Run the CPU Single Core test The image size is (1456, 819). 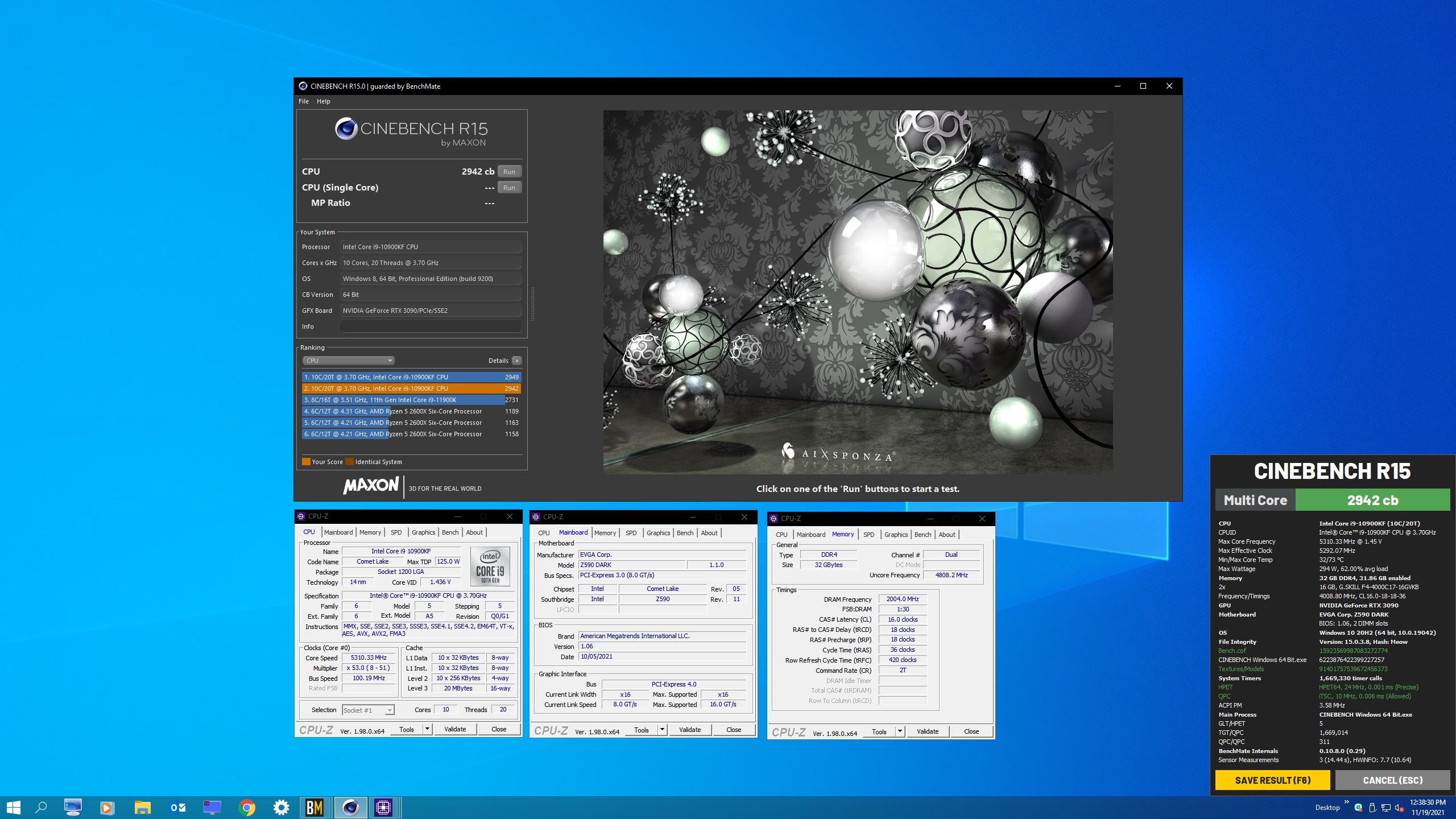tap(509, 188)
